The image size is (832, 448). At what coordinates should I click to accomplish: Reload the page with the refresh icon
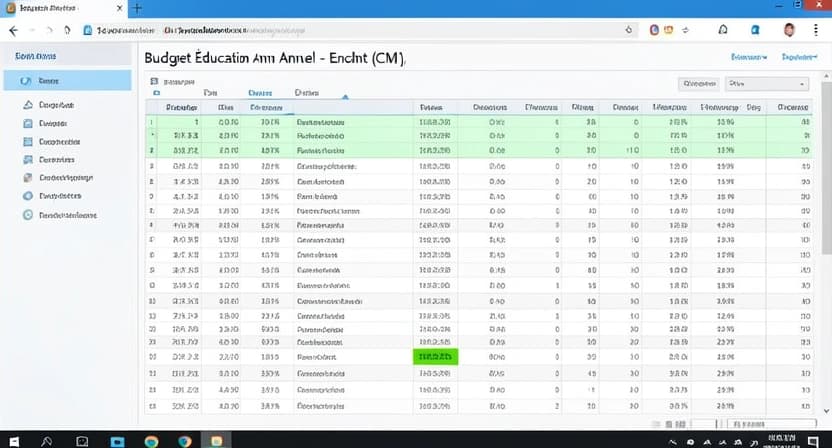(x=67, y=30)
